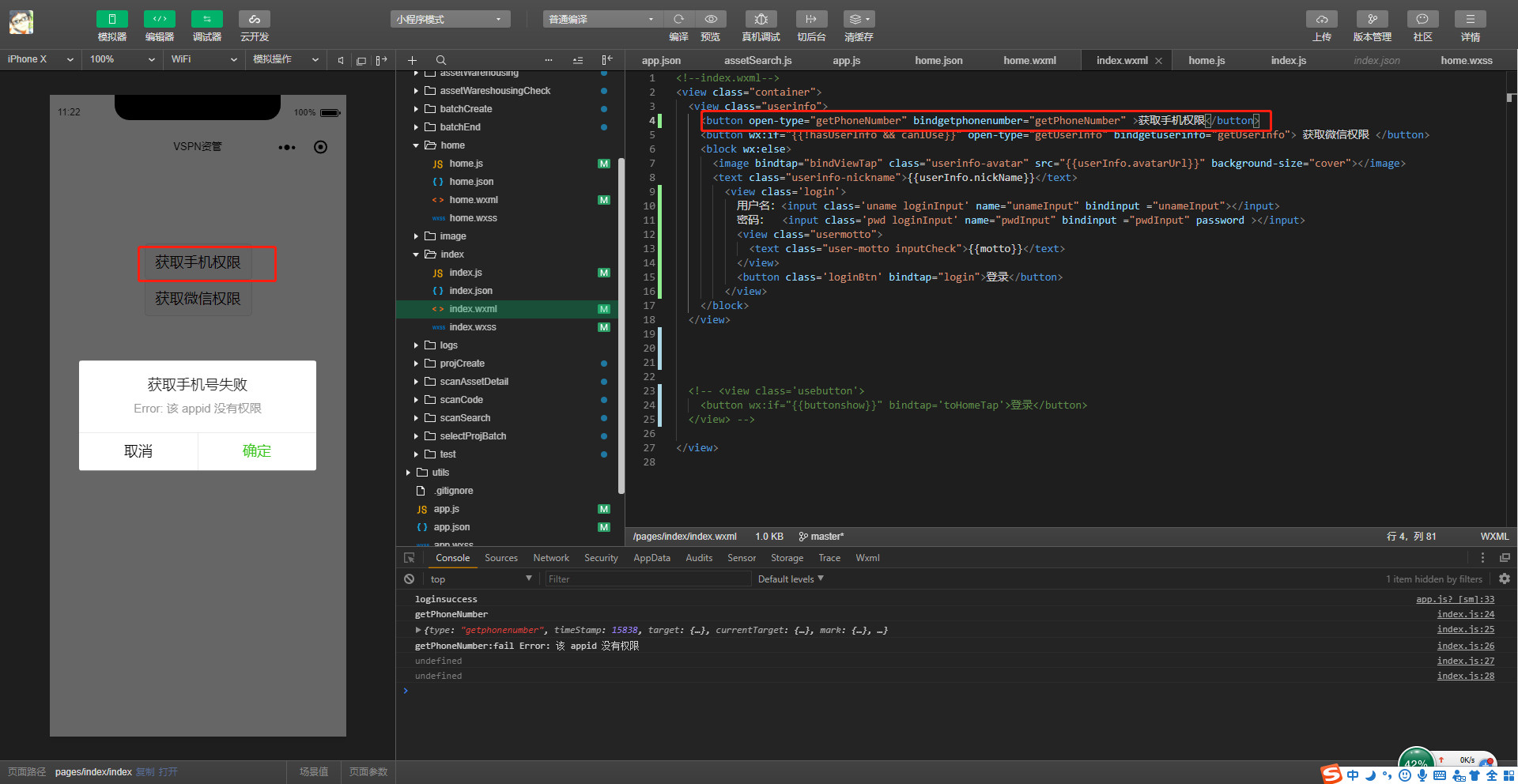Click the 预览 preview eye icon
The width and height of the screenshot is (1518, 784).
point(710,20)
